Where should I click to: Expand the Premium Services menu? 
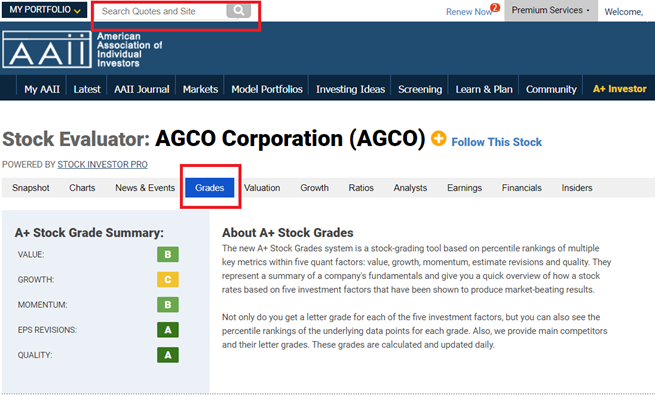pos(551,10)
